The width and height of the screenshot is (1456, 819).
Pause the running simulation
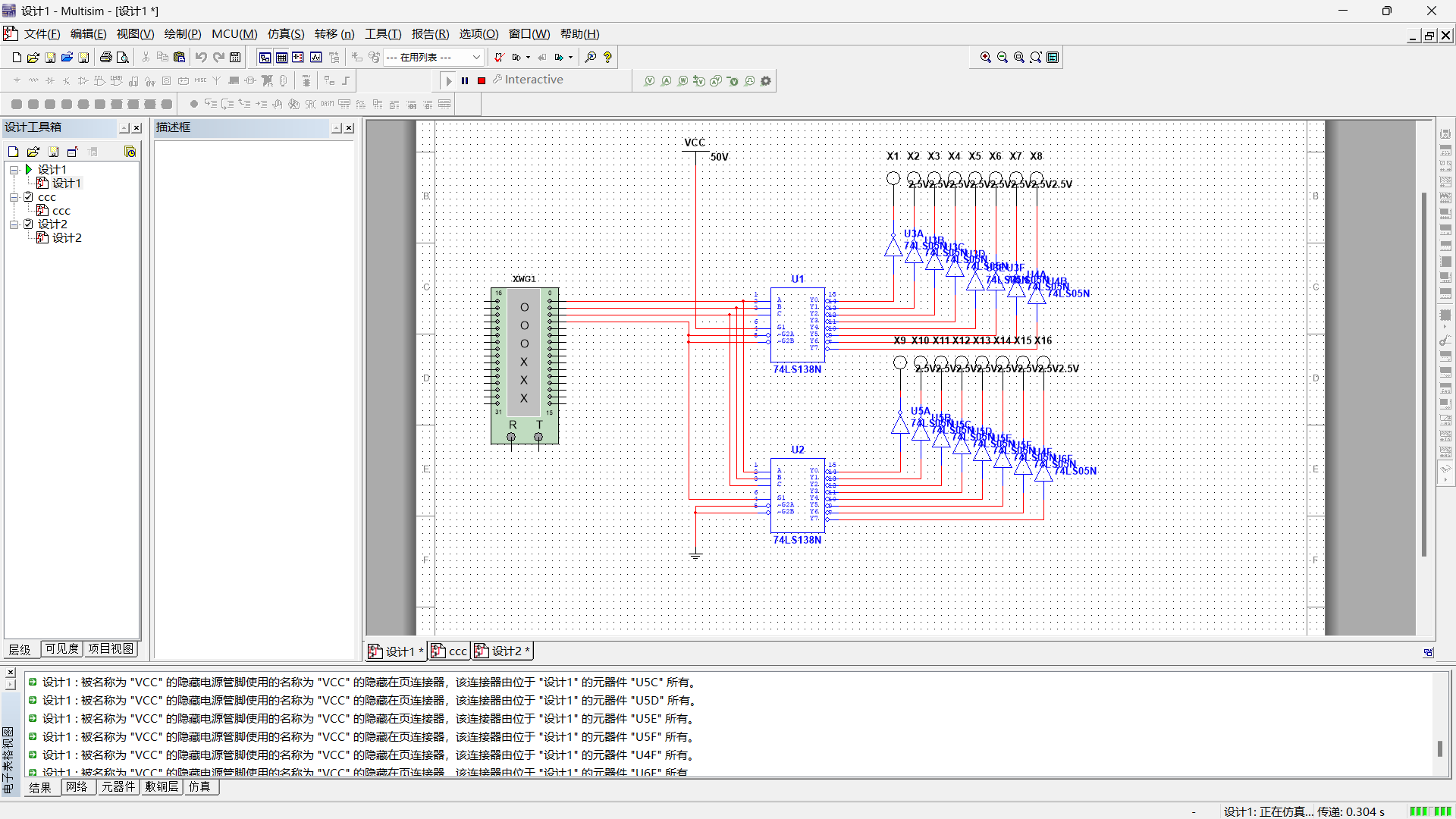(465, 80)
